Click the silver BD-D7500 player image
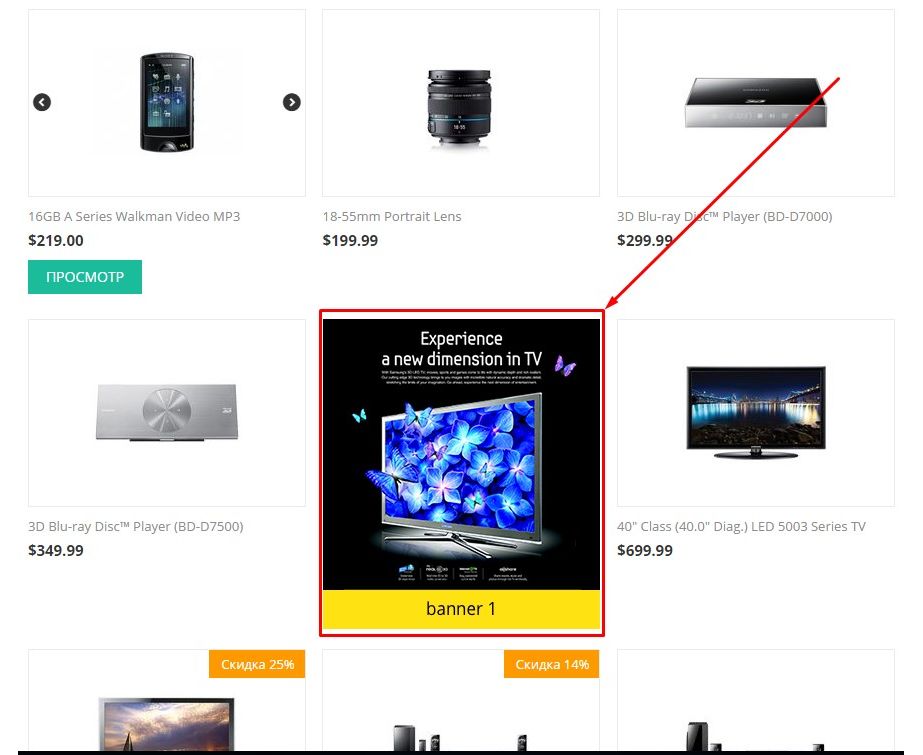The height and width of the screenshot is (755, 923). [x=167, y=413]
